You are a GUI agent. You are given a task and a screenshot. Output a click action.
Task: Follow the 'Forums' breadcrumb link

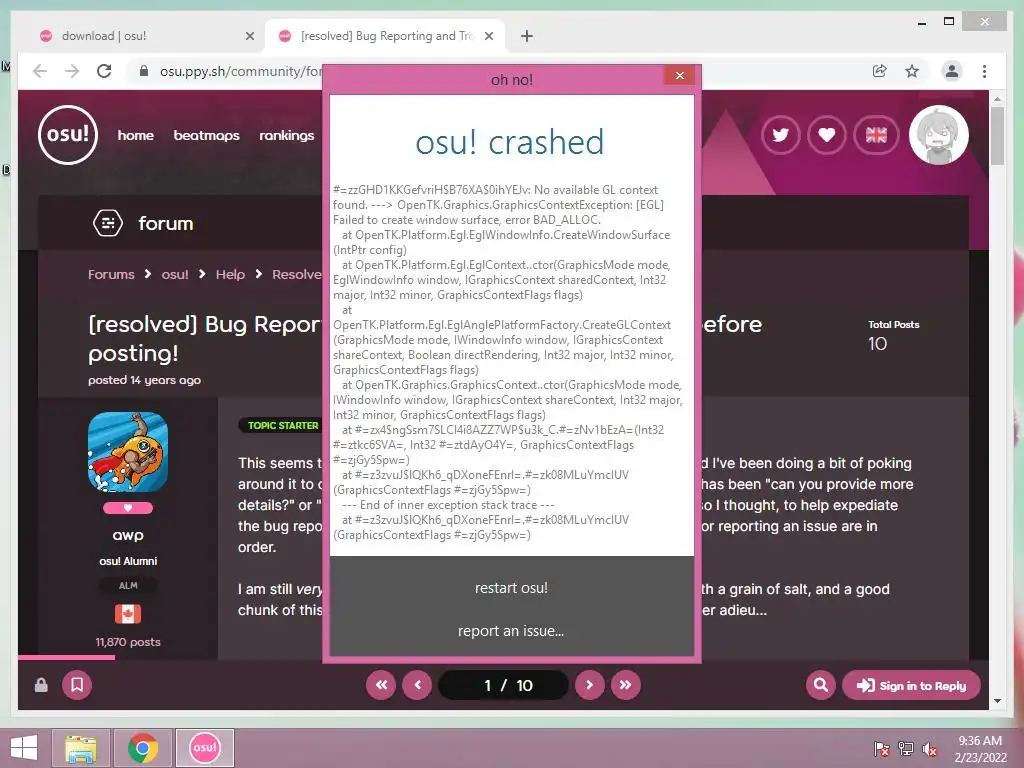[x=111, y=274]
